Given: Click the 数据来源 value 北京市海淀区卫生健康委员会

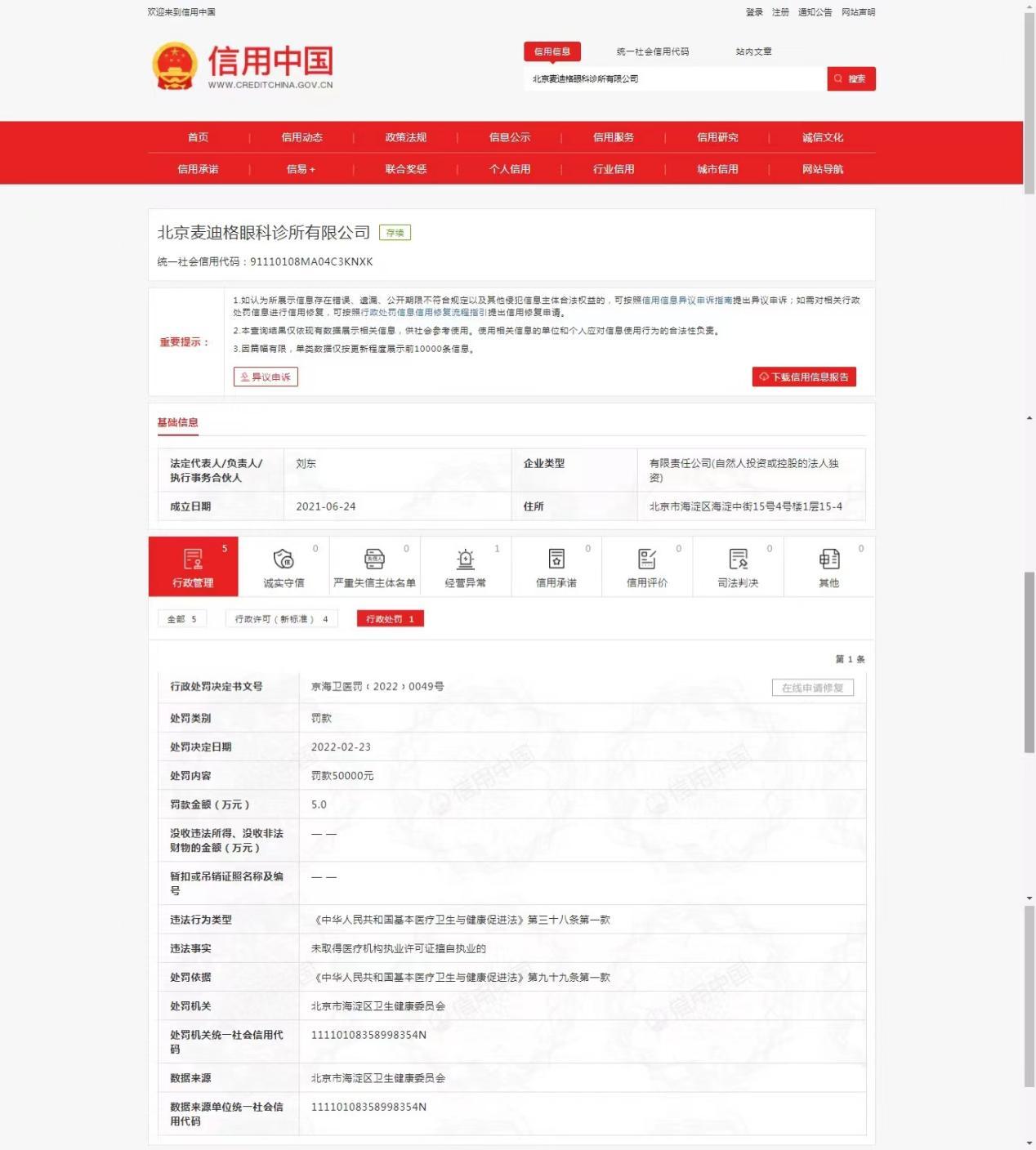Looking at the screenshot, I should pos(378,1078).
